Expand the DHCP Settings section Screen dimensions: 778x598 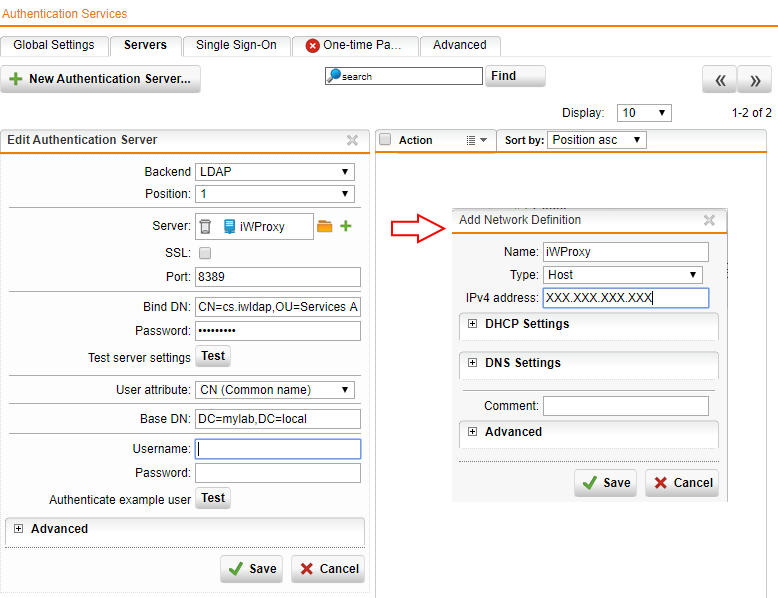[x=473, y=324]
